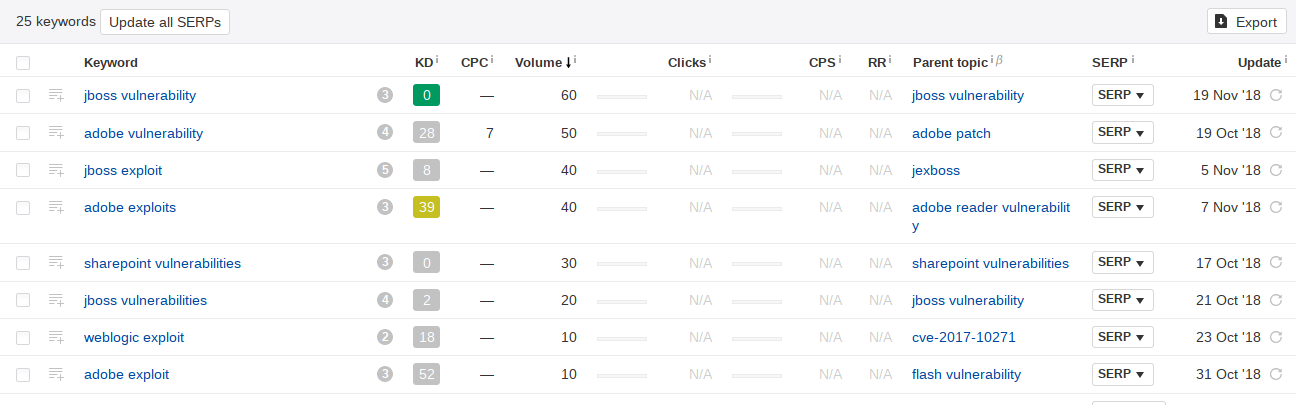Add jboss vulnerability to list icon

point(56,95)
